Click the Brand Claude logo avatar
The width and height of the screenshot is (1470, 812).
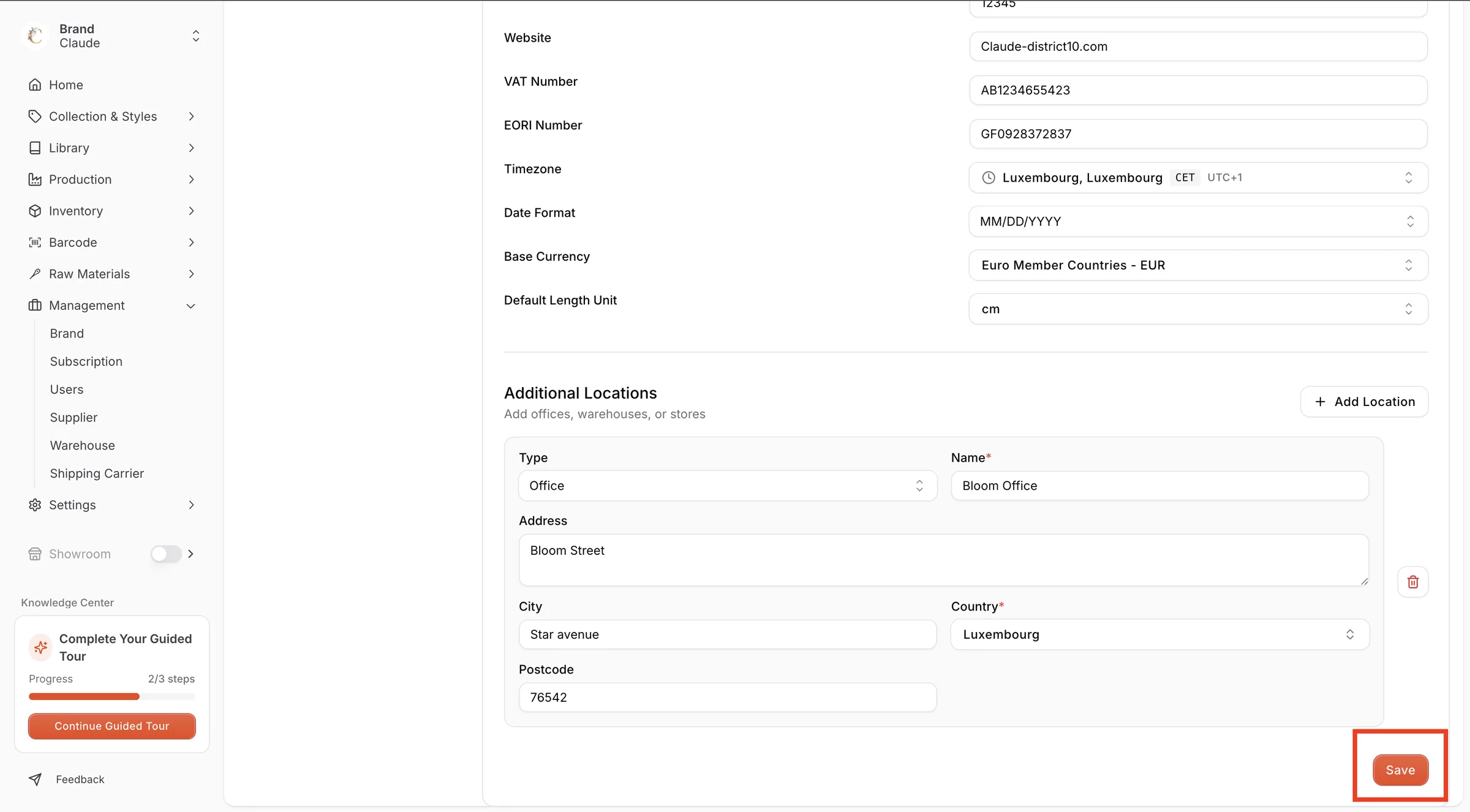click(35, 36)
